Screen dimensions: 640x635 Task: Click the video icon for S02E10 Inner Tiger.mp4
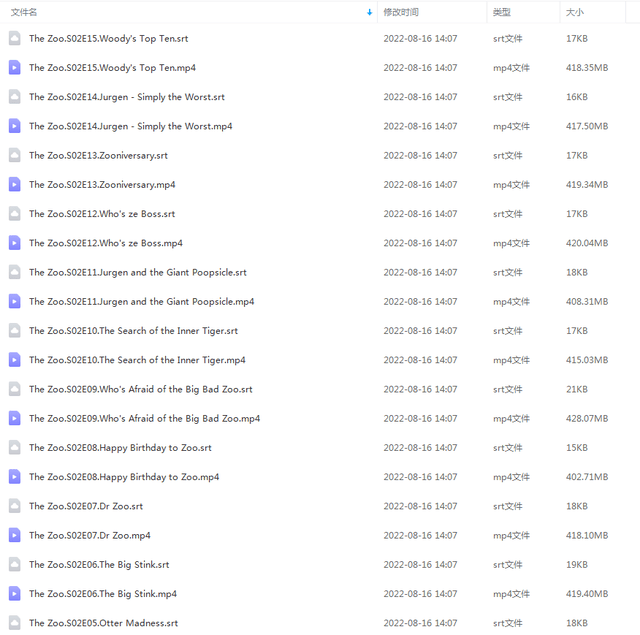tap(15, 360)
